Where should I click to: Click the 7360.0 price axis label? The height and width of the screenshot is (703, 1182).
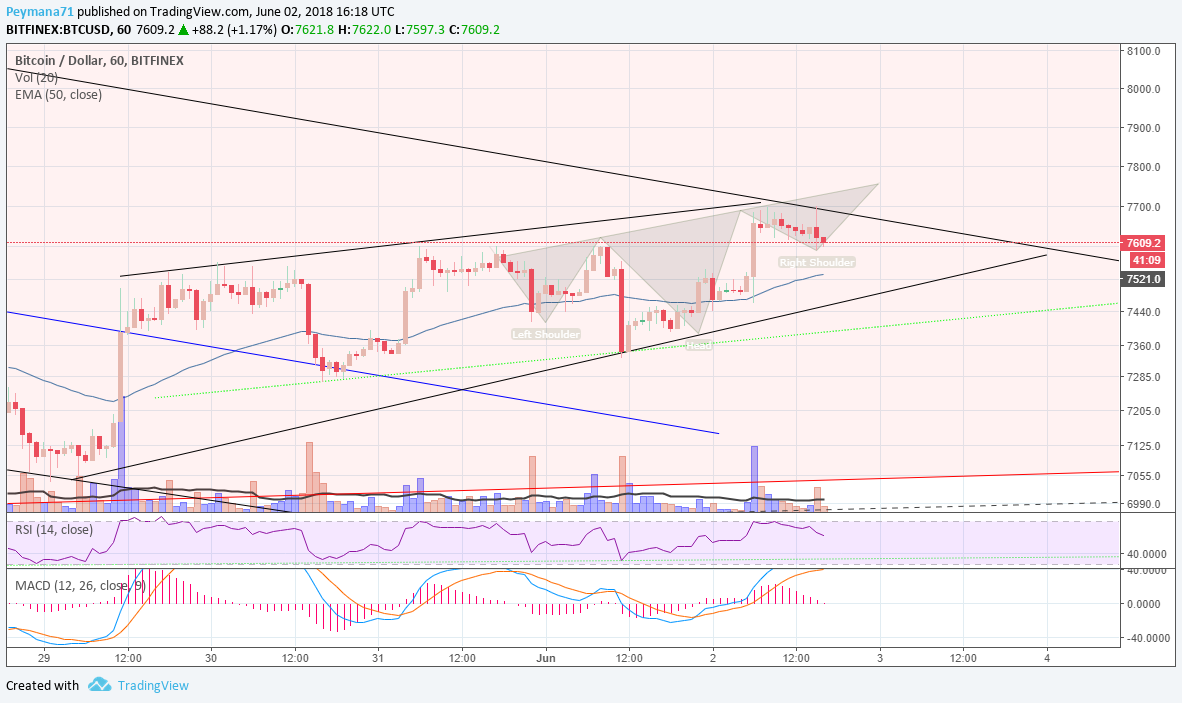pyautogui.click(x=1143, y=347)
